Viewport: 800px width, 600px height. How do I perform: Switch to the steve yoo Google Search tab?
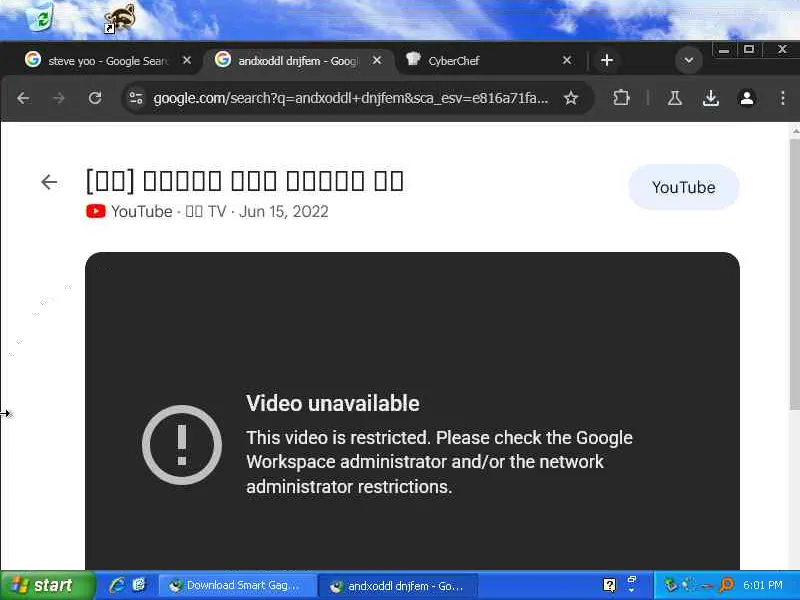[x=106, y=61]
